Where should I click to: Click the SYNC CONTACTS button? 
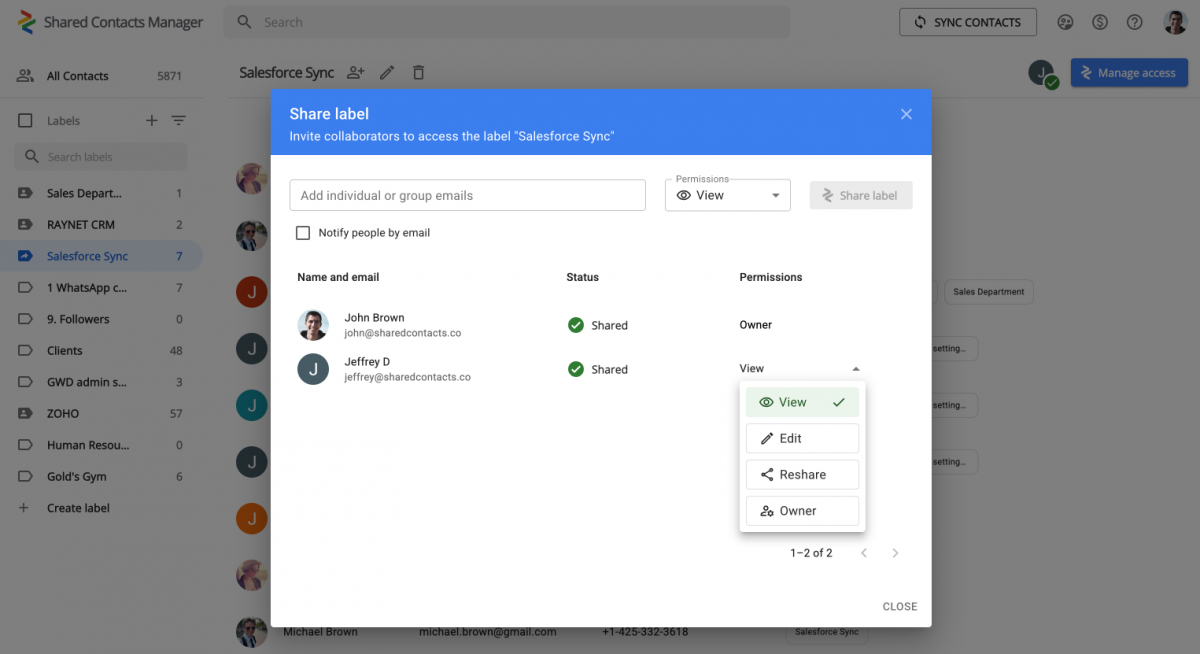[968, 22]
